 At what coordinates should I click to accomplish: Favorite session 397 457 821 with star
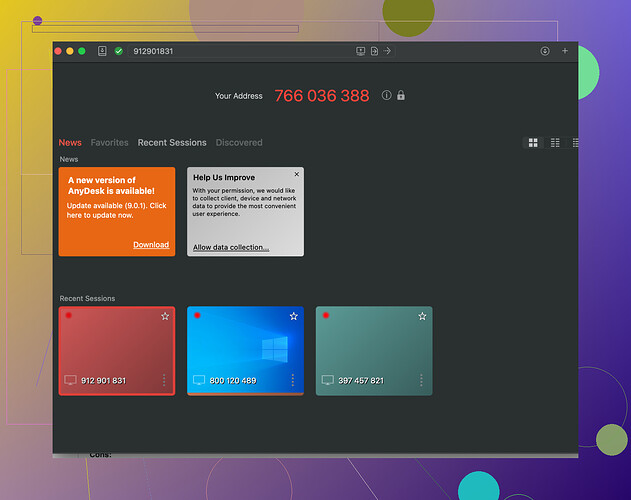point(422,316)
